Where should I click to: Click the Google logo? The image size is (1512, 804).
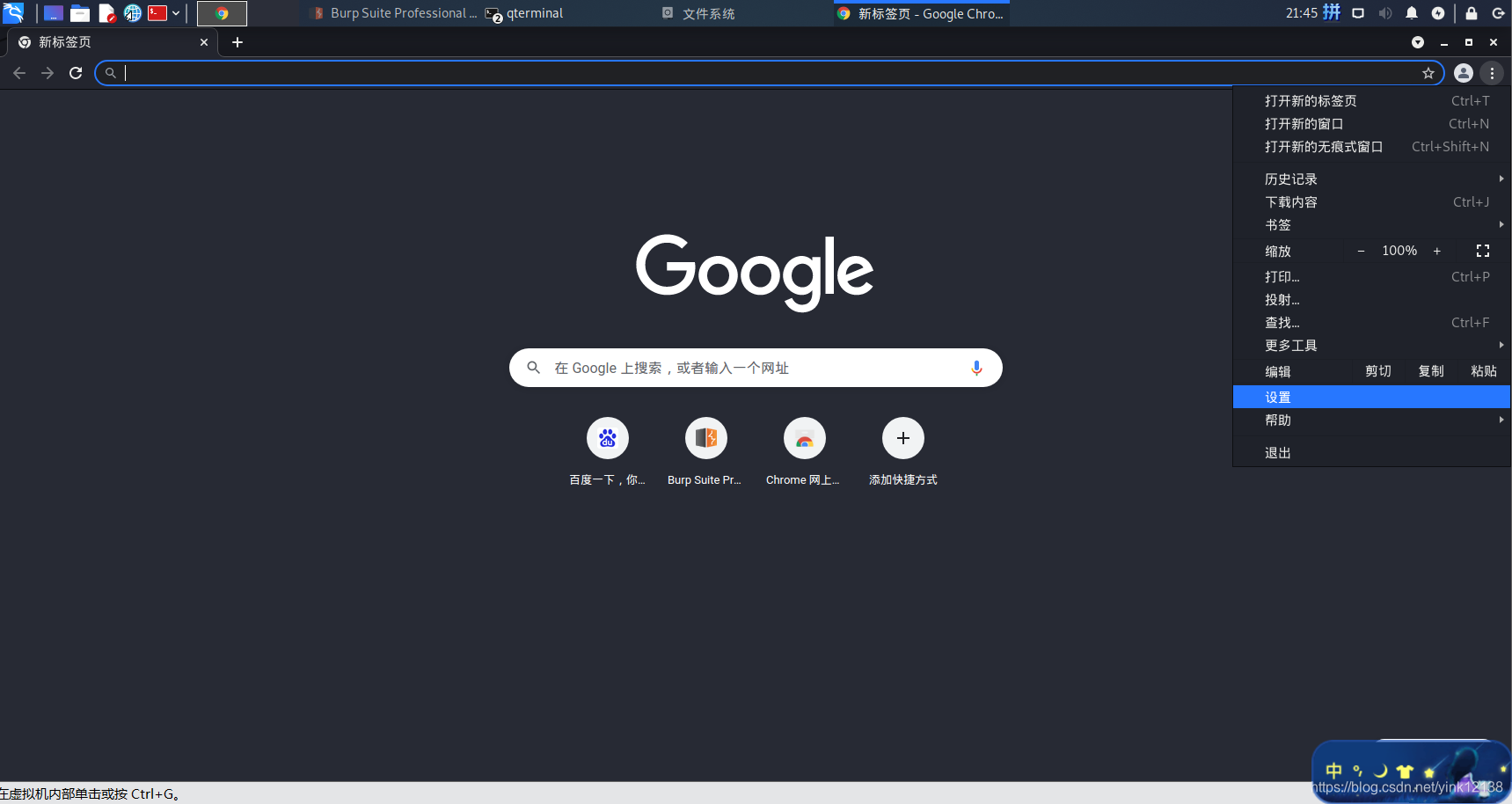tap(756, 272)
